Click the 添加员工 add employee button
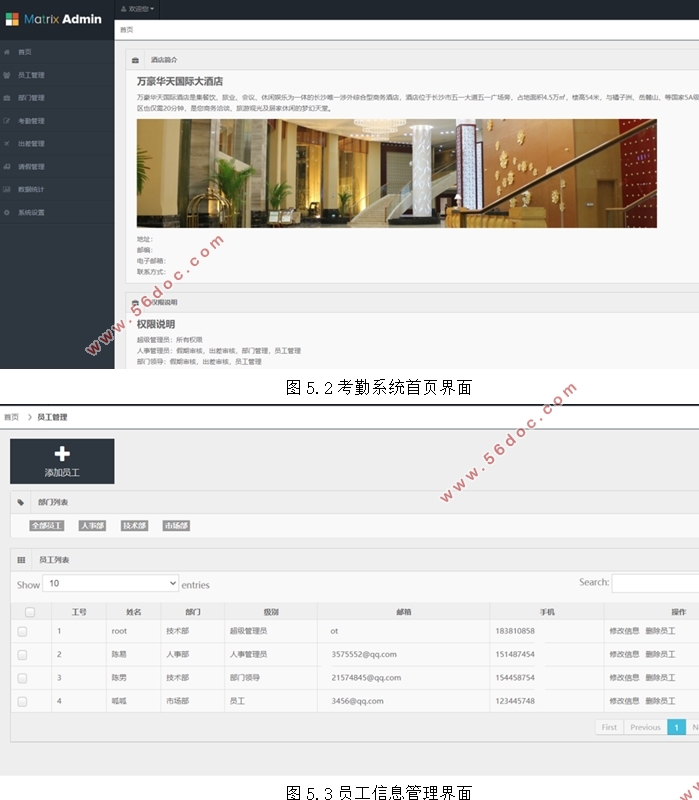Image resolution: width=699 pixels, height=800 pixels. click(62, 461)
